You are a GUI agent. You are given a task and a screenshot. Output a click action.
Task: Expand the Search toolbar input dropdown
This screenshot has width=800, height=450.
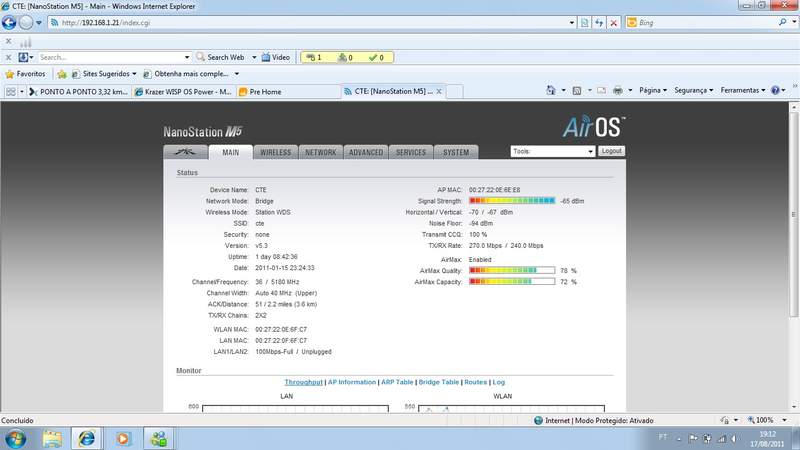pyautogui.click(x=187, y=57)
